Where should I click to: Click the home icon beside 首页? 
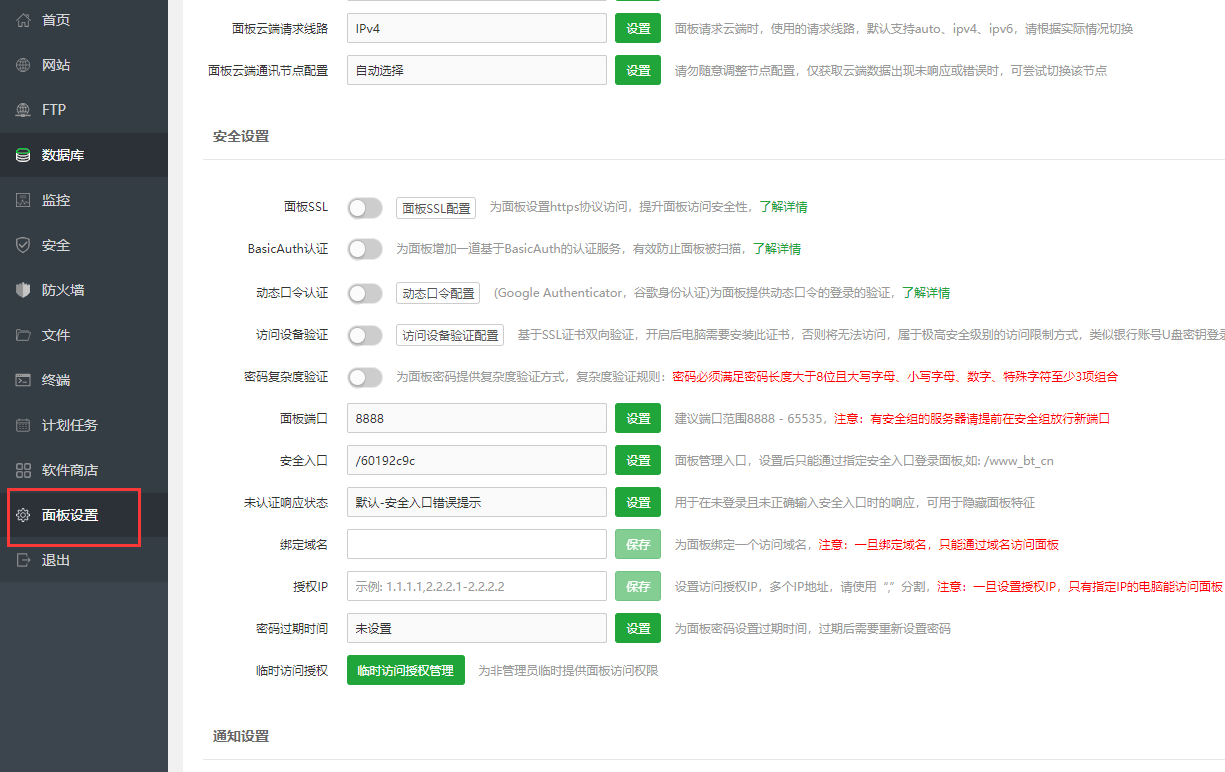[23, 20]
